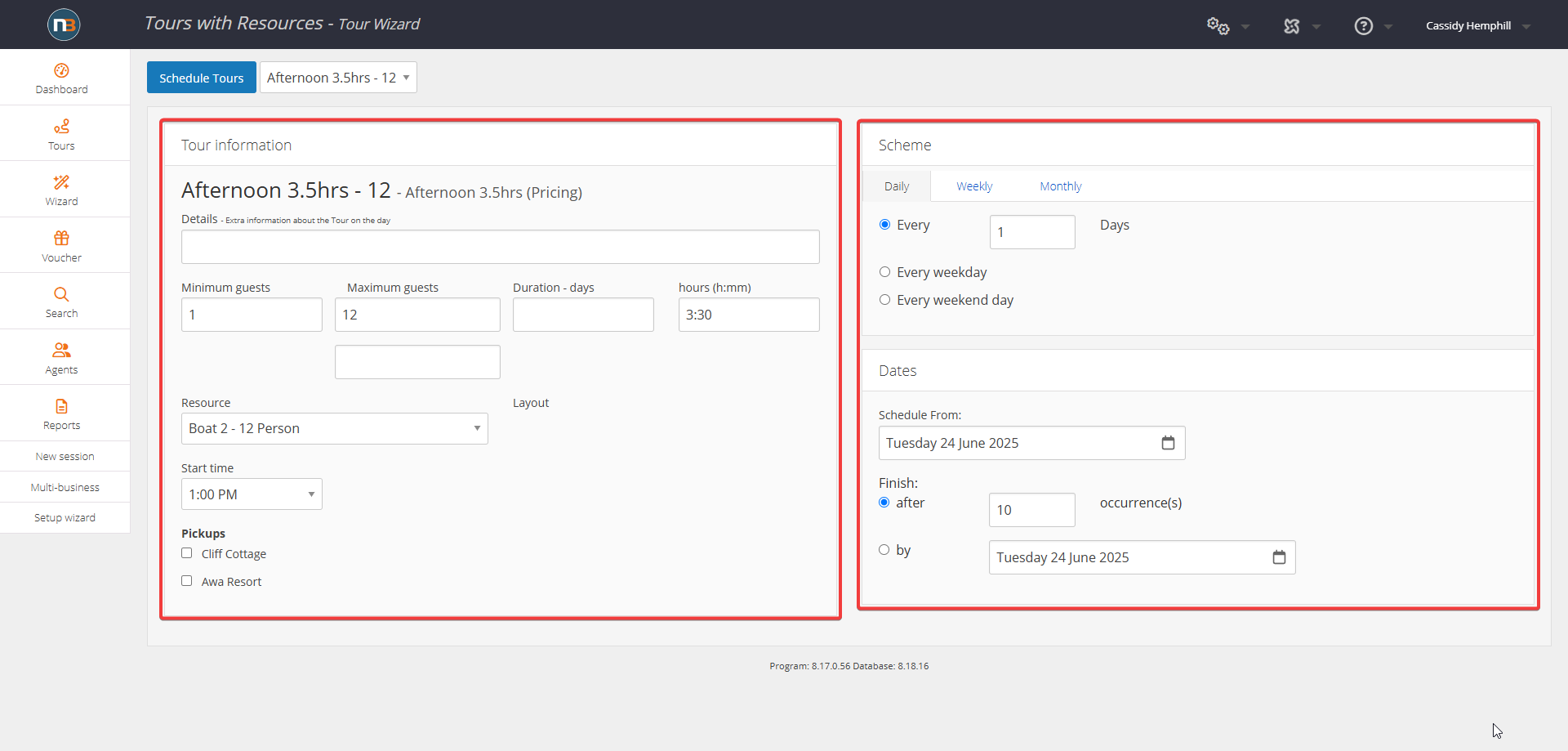Image resolution: width=1568 pixels, height=751 pixels.
Task: Select Every weekend day radio option
Action: (x=884, y=300)
